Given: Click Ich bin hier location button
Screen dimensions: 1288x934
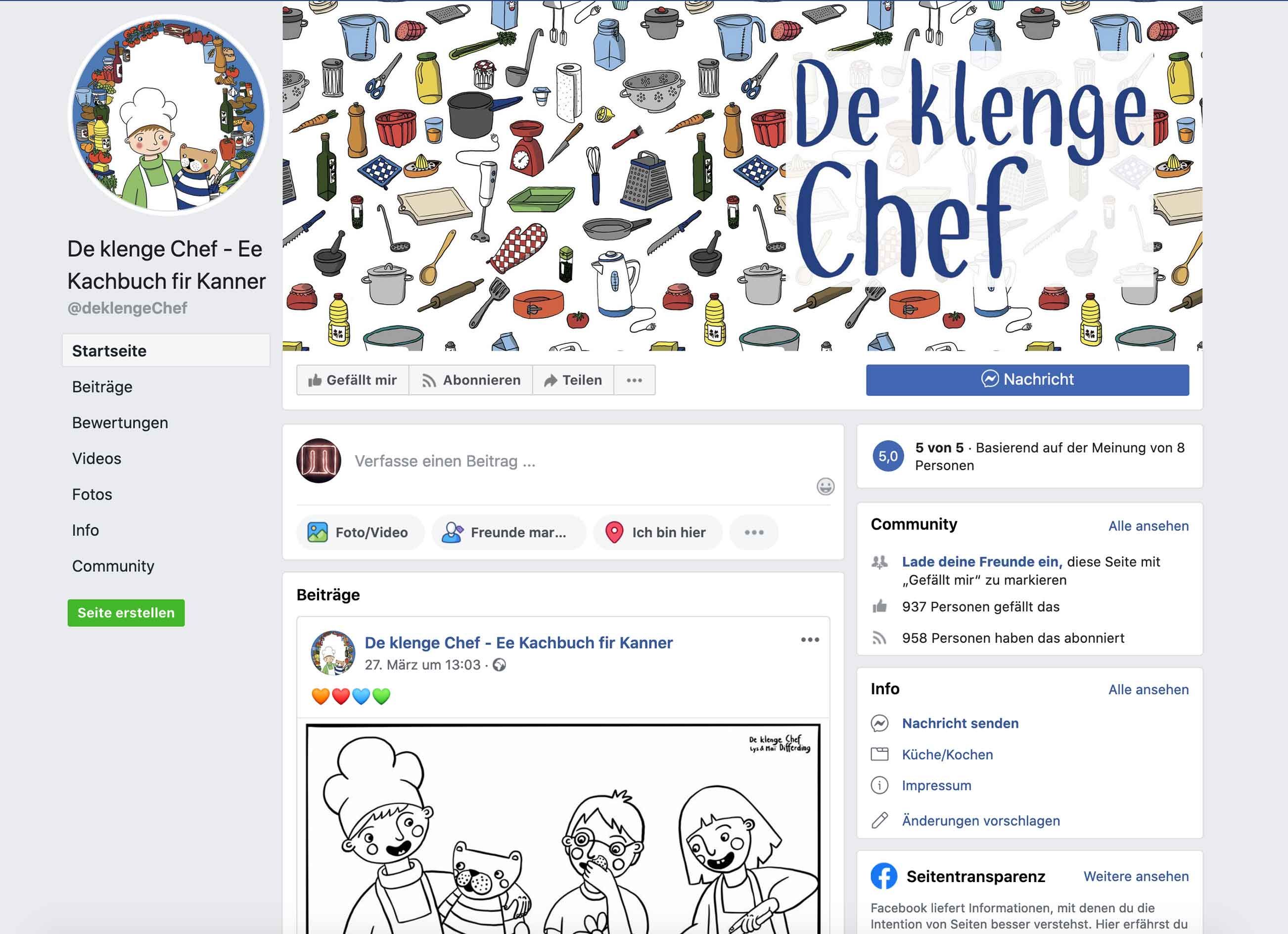Looking at the screenshot, I should [658, 532].
